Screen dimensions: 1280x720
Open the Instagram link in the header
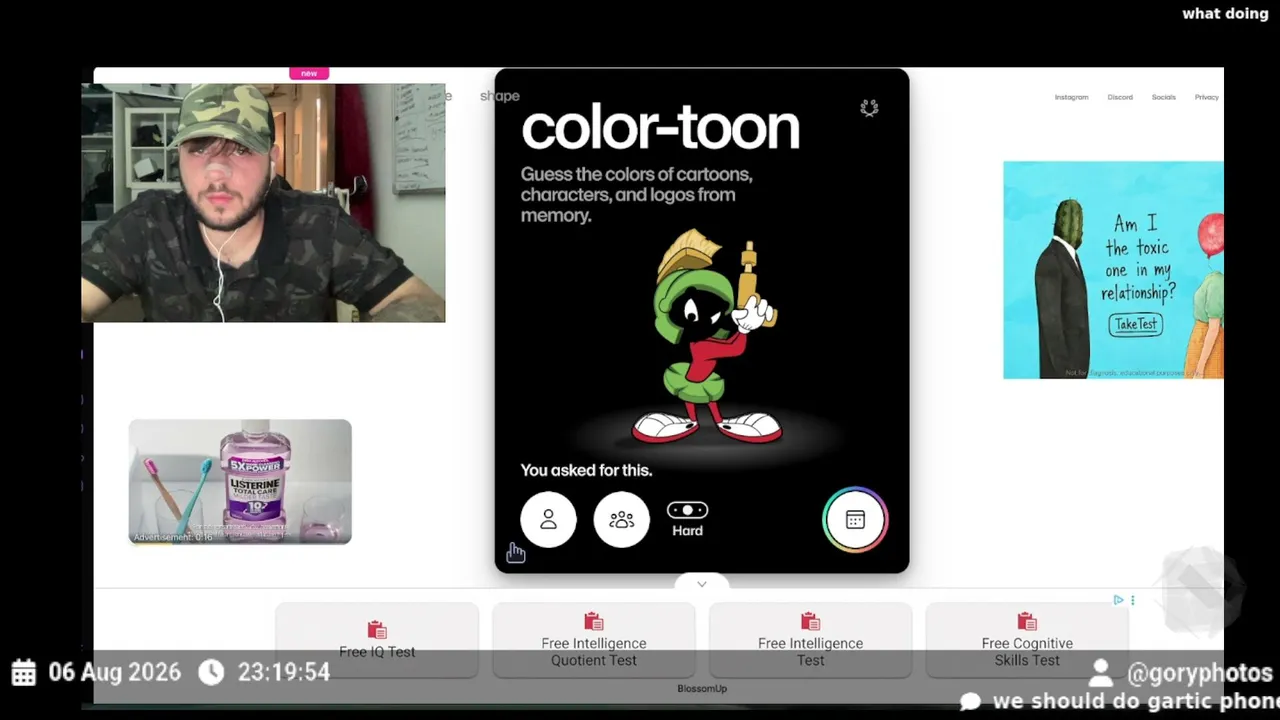pos(1071,97)
